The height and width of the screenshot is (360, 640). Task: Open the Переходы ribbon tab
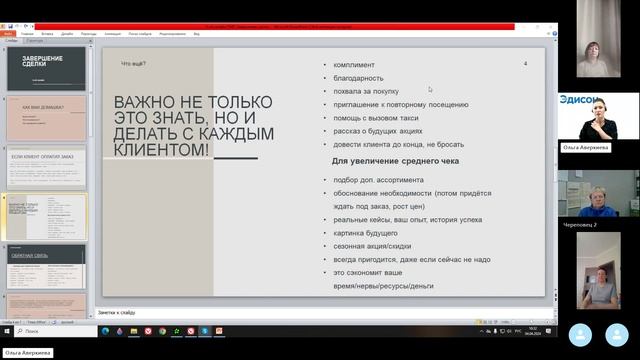point(89,34)
